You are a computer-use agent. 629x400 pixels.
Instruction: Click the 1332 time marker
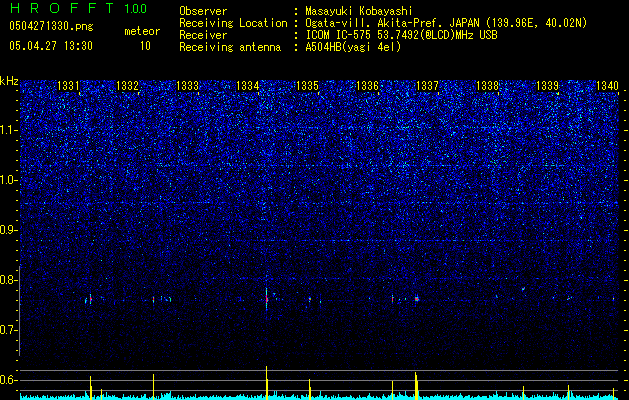(127, 86)
